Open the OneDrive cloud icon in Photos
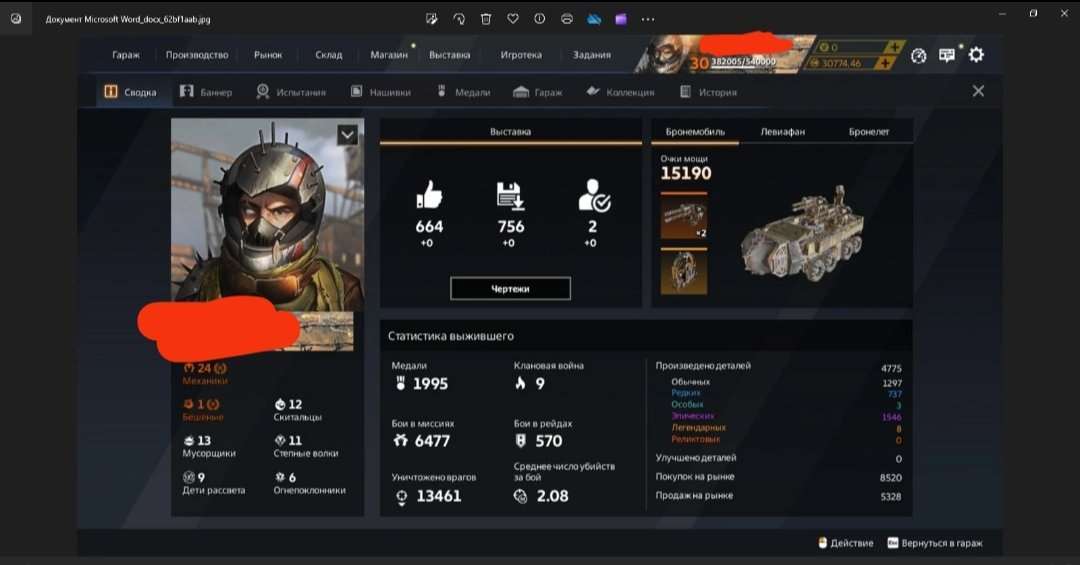 [594, 19]
